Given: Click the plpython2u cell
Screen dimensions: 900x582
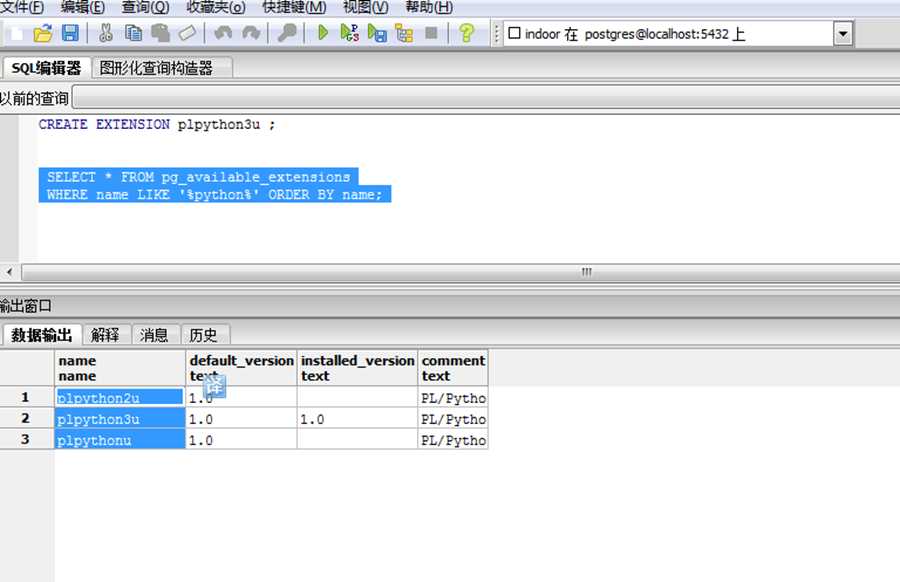Looking at the screenshot, I should tap(120, 397).
